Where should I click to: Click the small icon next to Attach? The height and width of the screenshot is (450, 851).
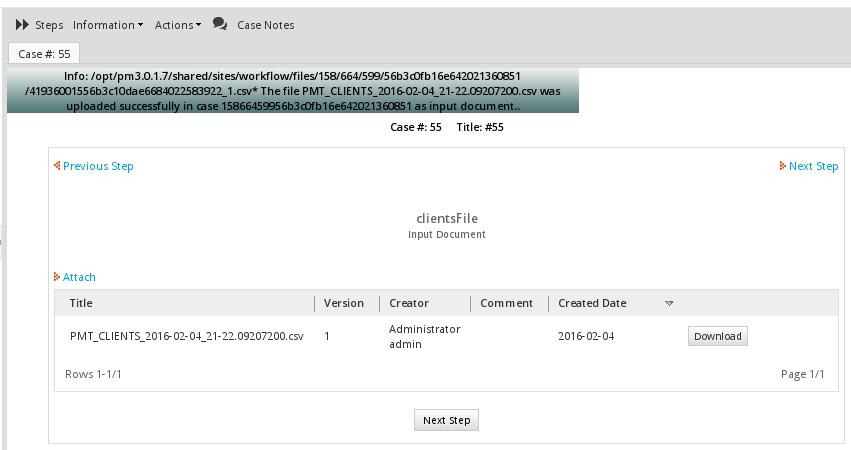57,277
